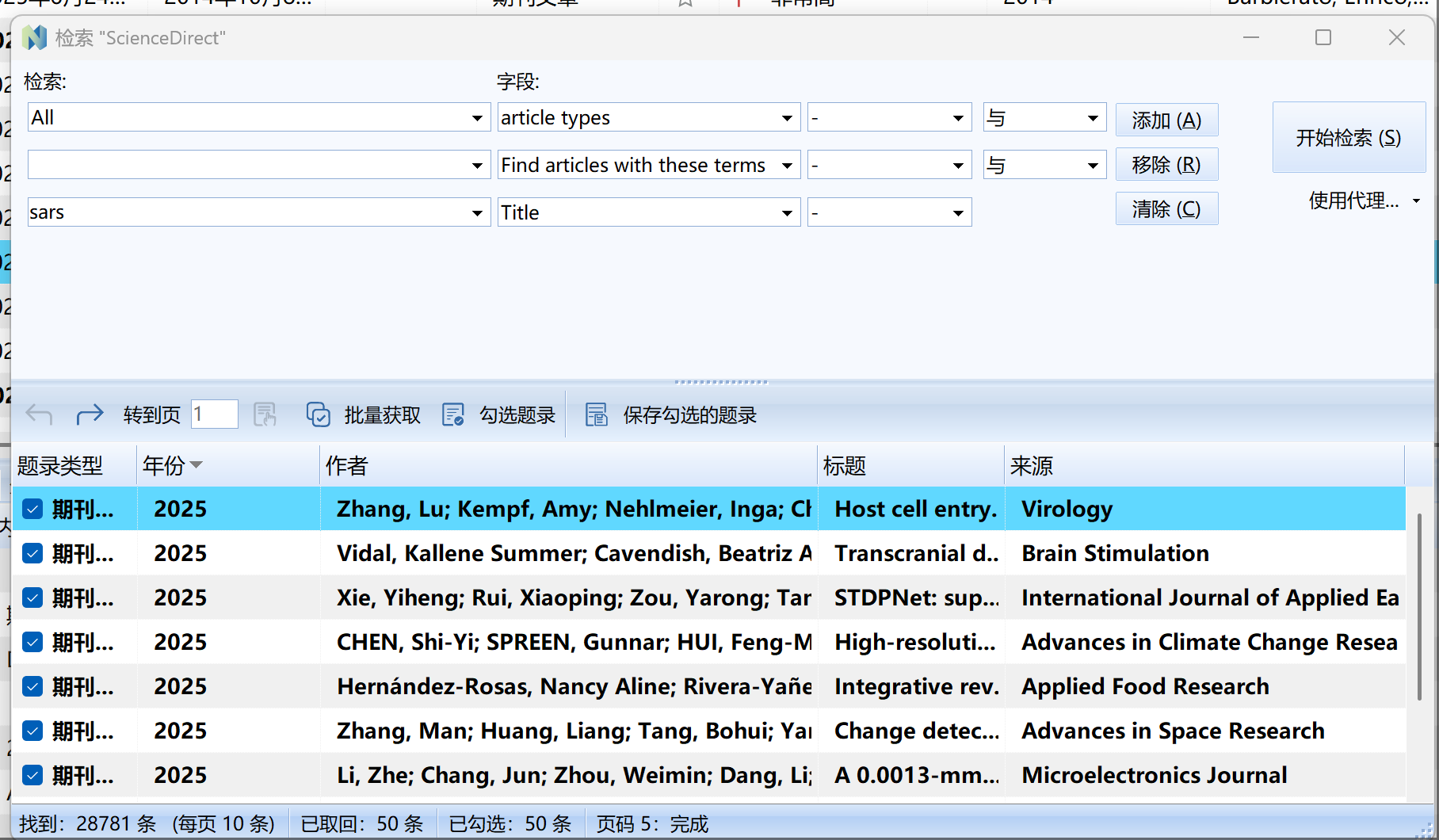Click status bar '找到: 28781 条' entry

[88, 824]
